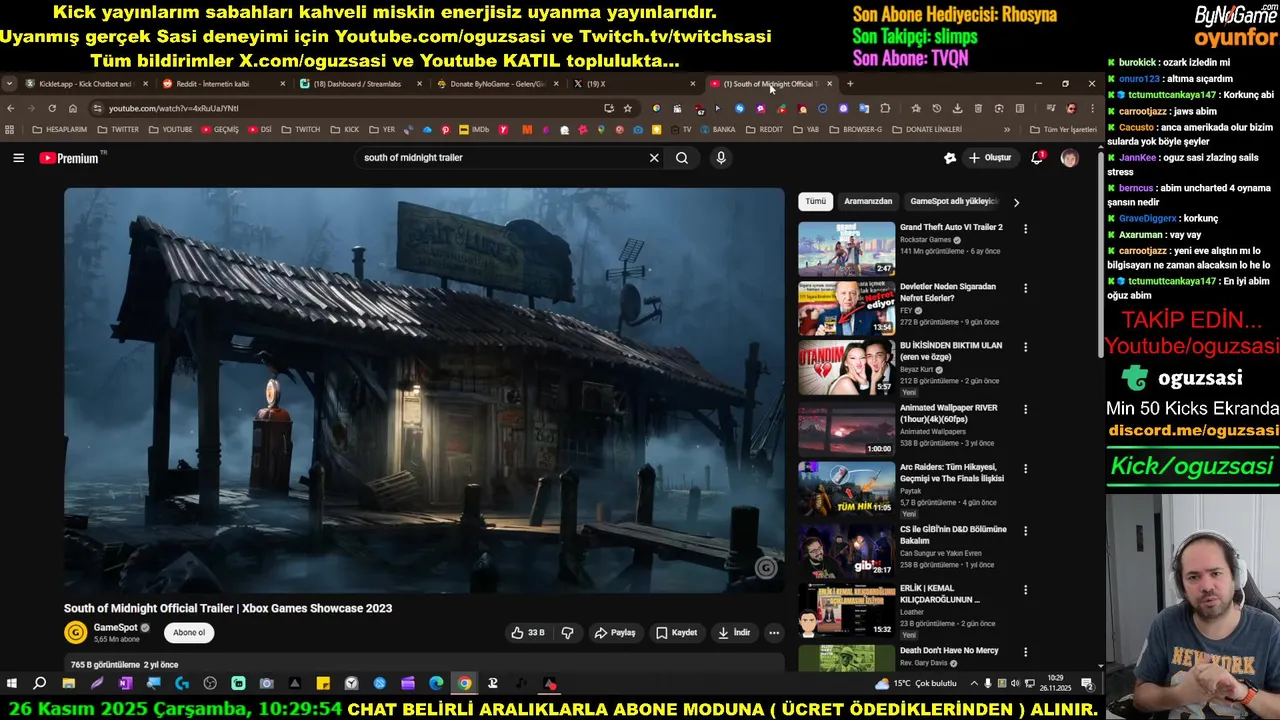Open the YOUTUBE bookmark folder
1280x720 pixels.
click(x=169, y=130)
